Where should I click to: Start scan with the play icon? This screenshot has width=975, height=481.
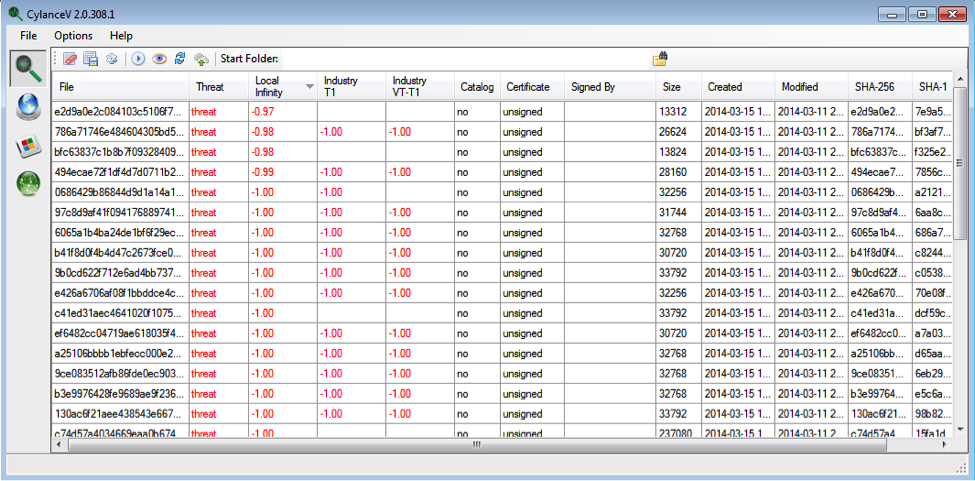pyautogui.click(x=138, y=59)
